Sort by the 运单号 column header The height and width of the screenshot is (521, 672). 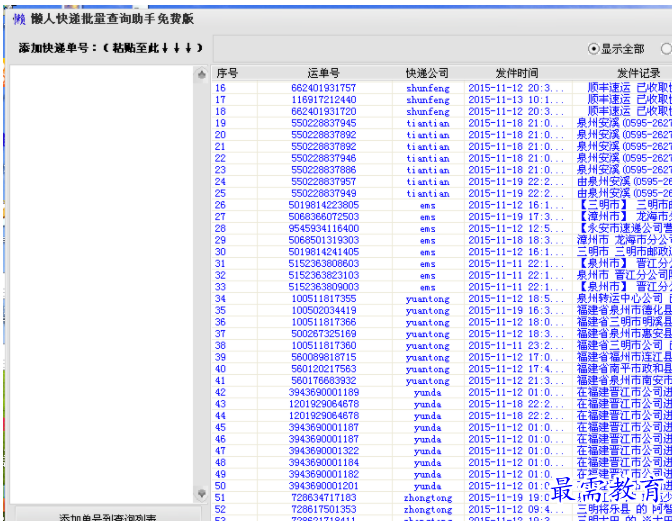[324, 73]
